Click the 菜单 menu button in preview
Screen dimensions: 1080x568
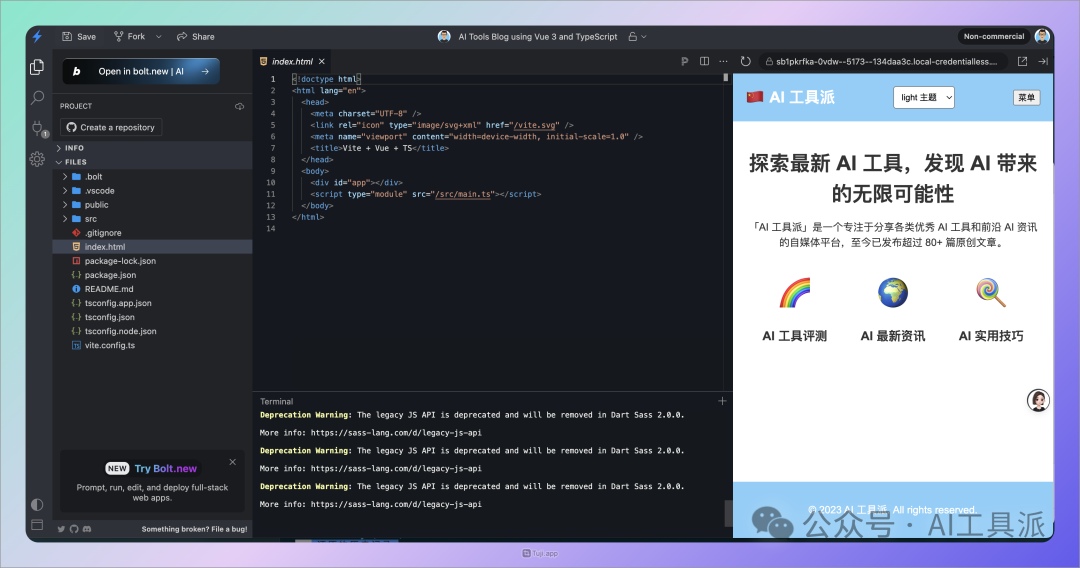coord(1026,97)
